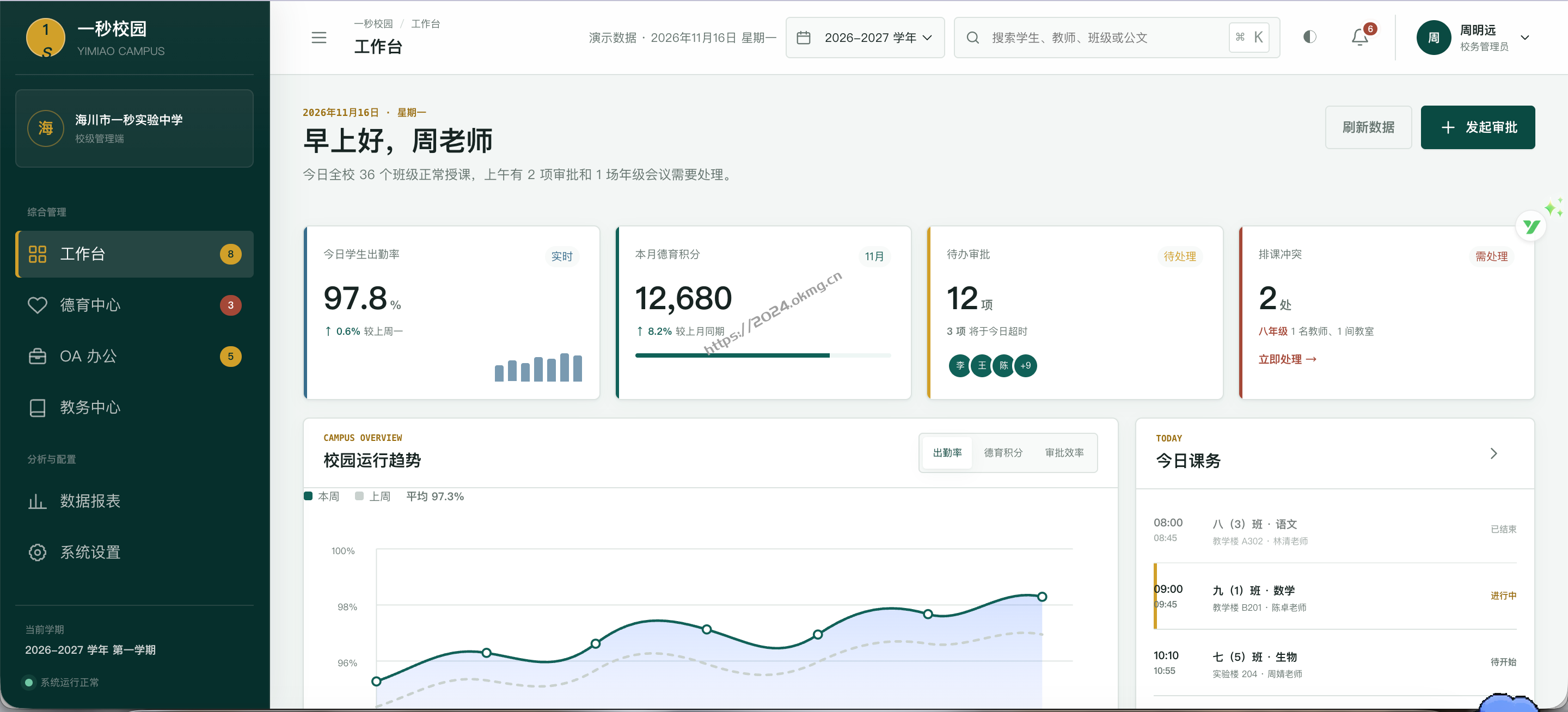
Task: Click the 德育积分 progress bar
Action: [763, 355]
